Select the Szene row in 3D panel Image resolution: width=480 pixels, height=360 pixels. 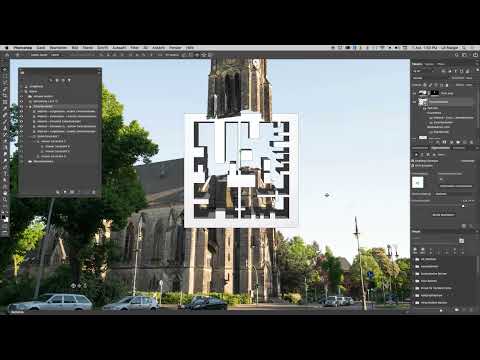[x=60, y=91]
